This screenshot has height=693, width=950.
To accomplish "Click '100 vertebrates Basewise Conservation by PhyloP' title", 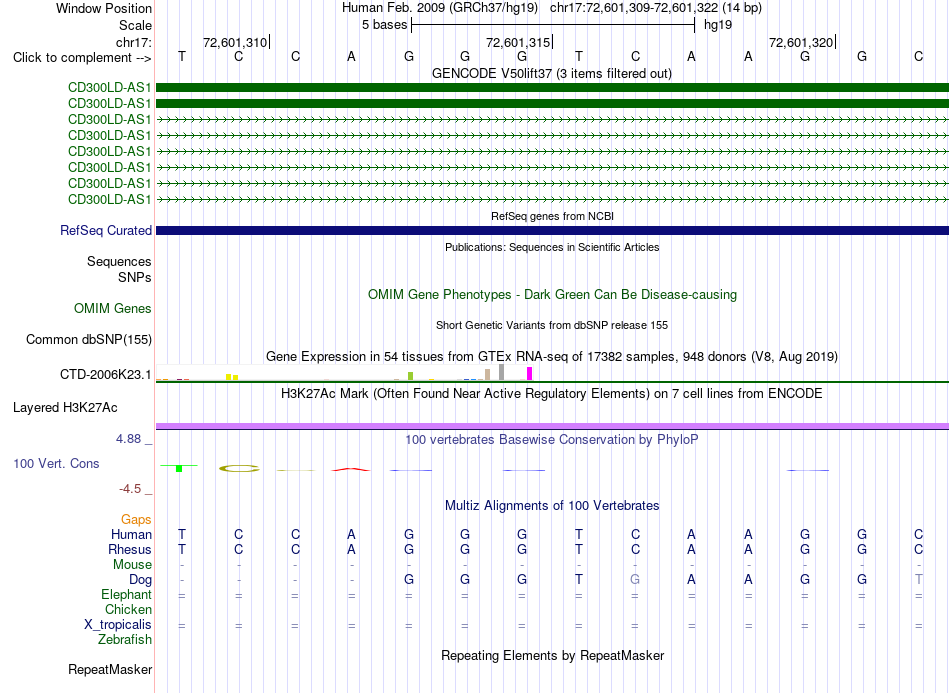I will [552, 439].
